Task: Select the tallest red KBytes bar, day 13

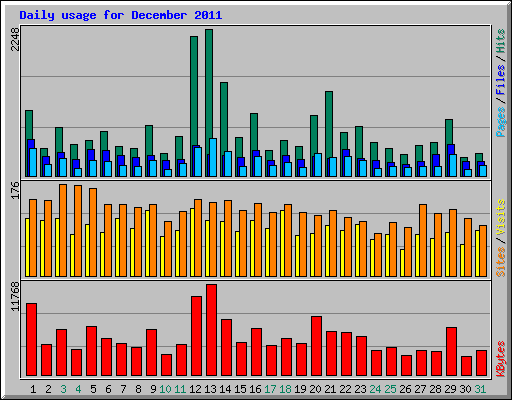Action: point(211,330)
